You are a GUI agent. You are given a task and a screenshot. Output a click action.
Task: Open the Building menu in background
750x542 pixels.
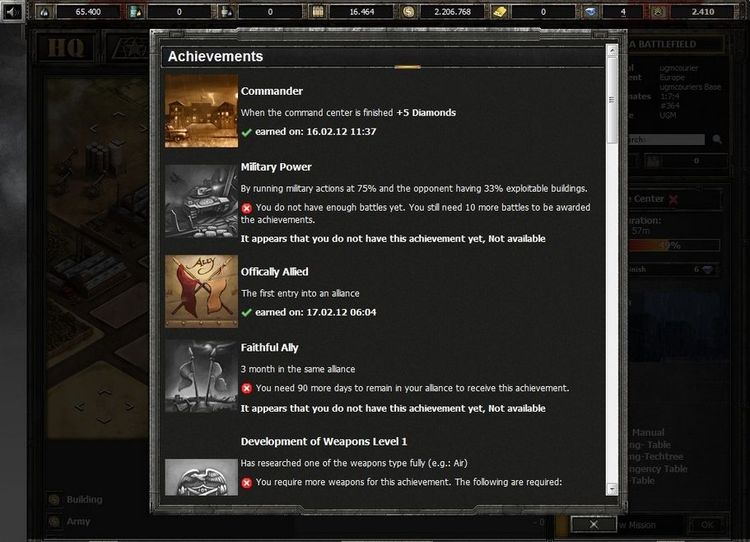click(84, 499)
